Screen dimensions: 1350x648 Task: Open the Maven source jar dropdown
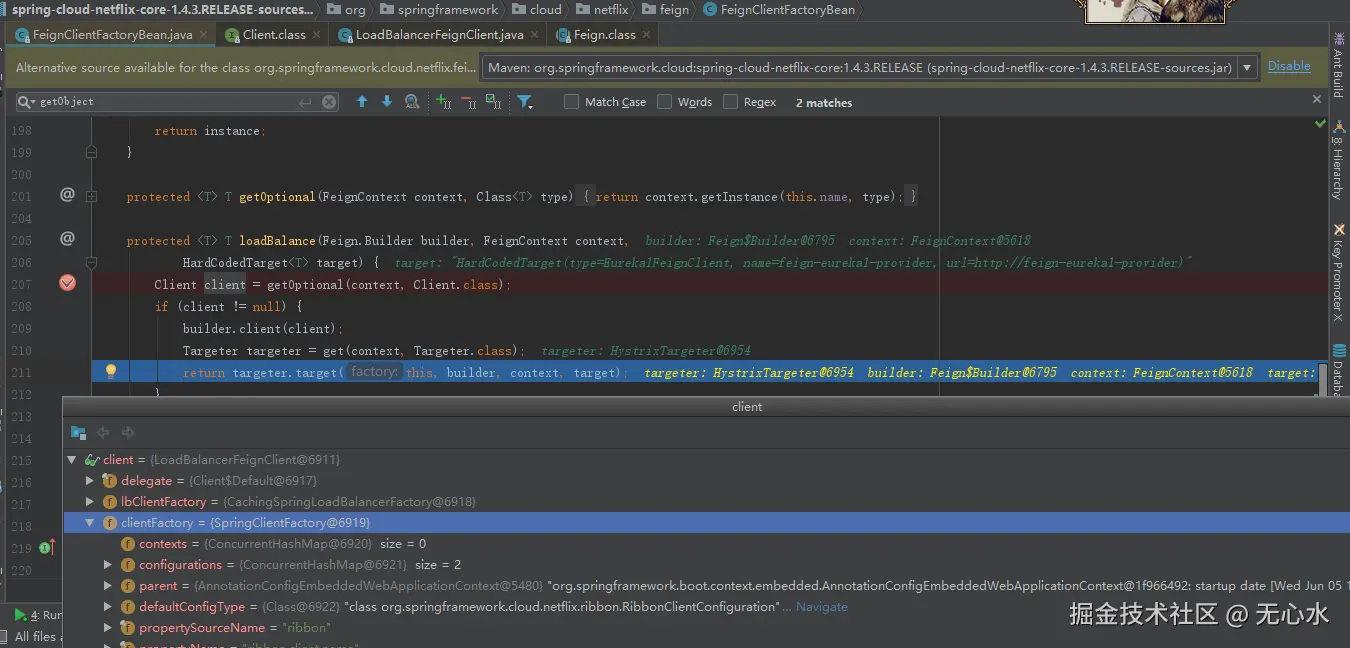[1246, 68]
